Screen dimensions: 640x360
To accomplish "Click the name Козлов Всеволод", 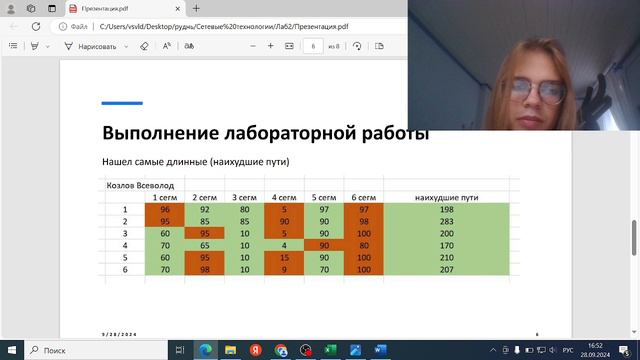I will [x=140, y=185].
